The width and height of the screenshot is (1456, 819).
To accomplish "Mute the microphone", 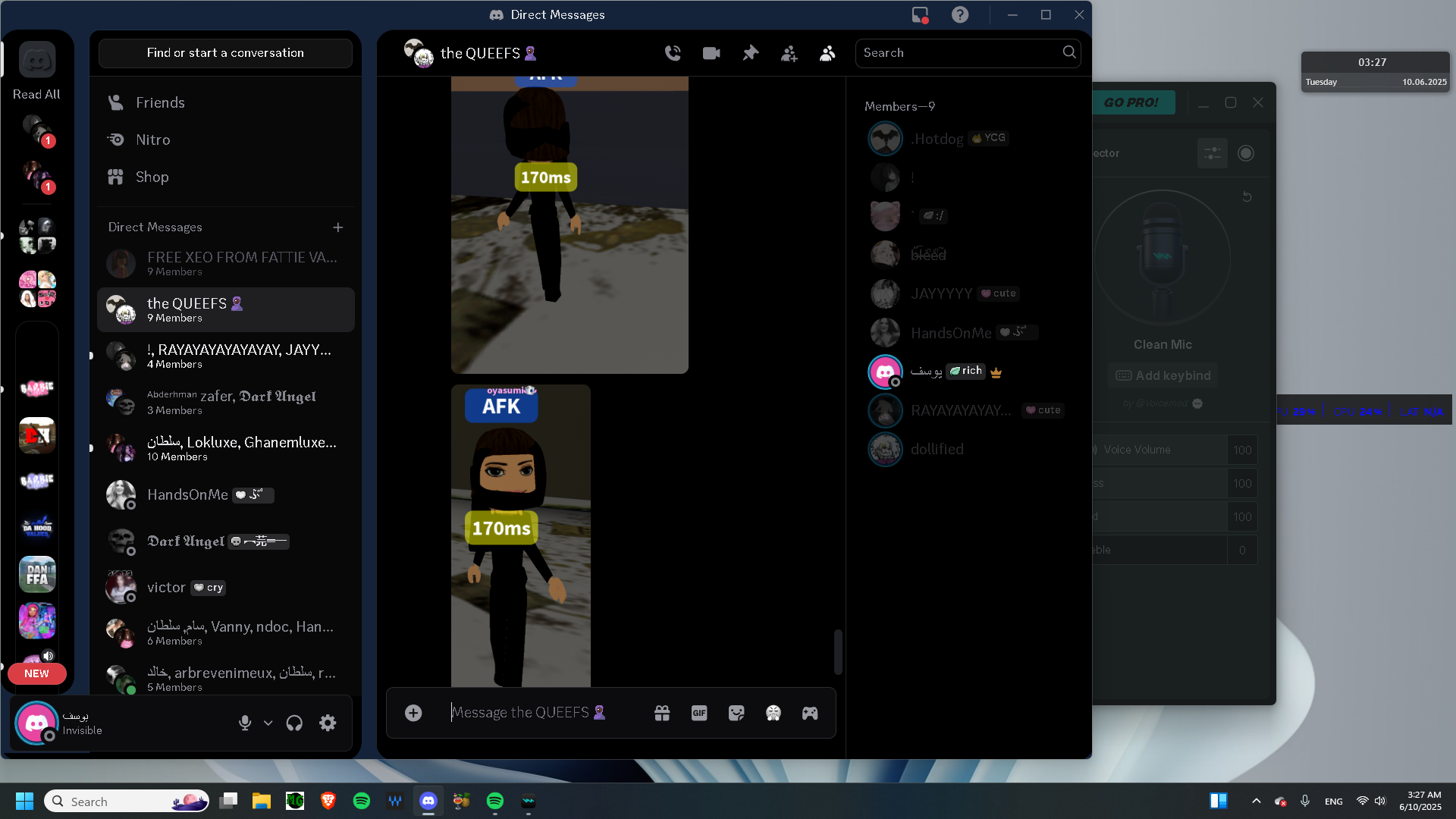I will pyautogui.click(x=244, y=723).
